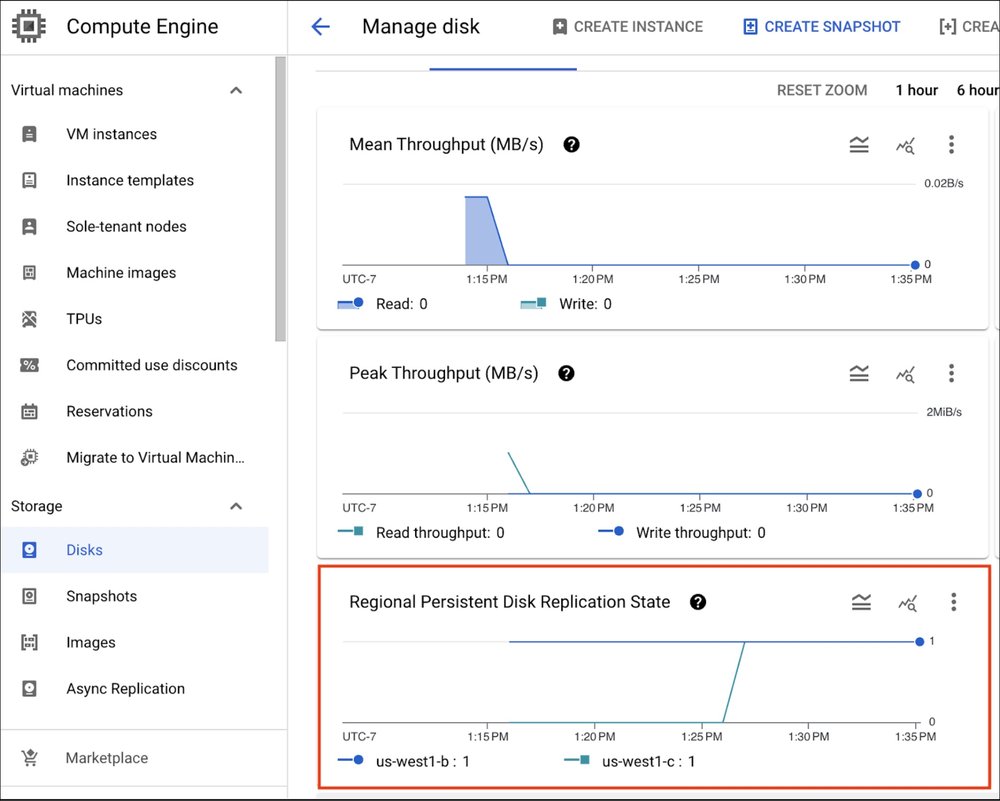Toggle Write throughput series in legend
Image resolution: width=1000 pixels, height=801 pixels.
point(682,533)
